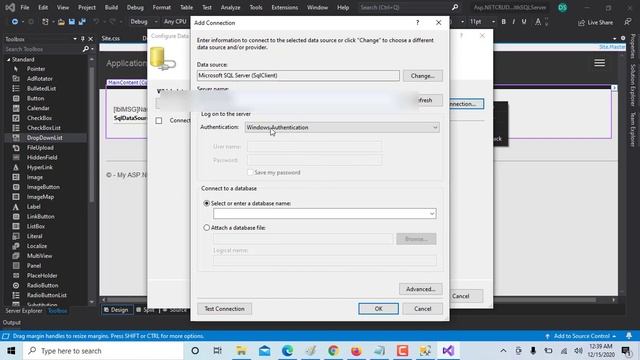Open the Authentication dropdown
The image size is (640, 360).
tap(342, 127)
